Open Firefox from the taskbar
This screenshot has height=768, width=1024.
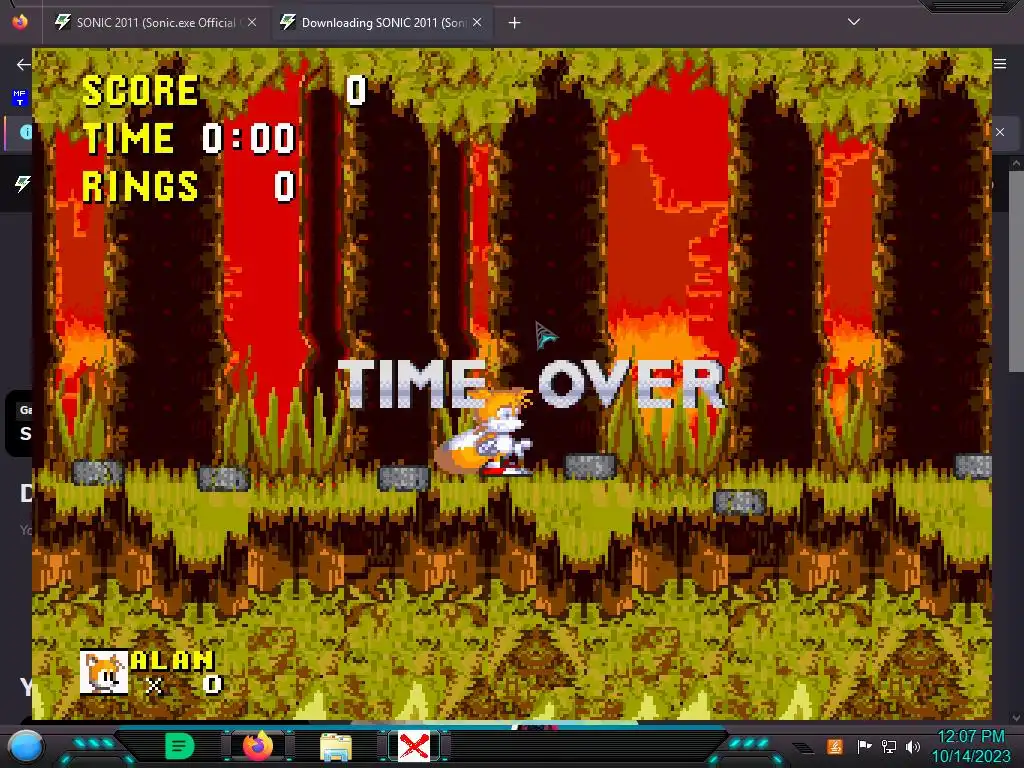pyautogui.click(x=258, y=746)
